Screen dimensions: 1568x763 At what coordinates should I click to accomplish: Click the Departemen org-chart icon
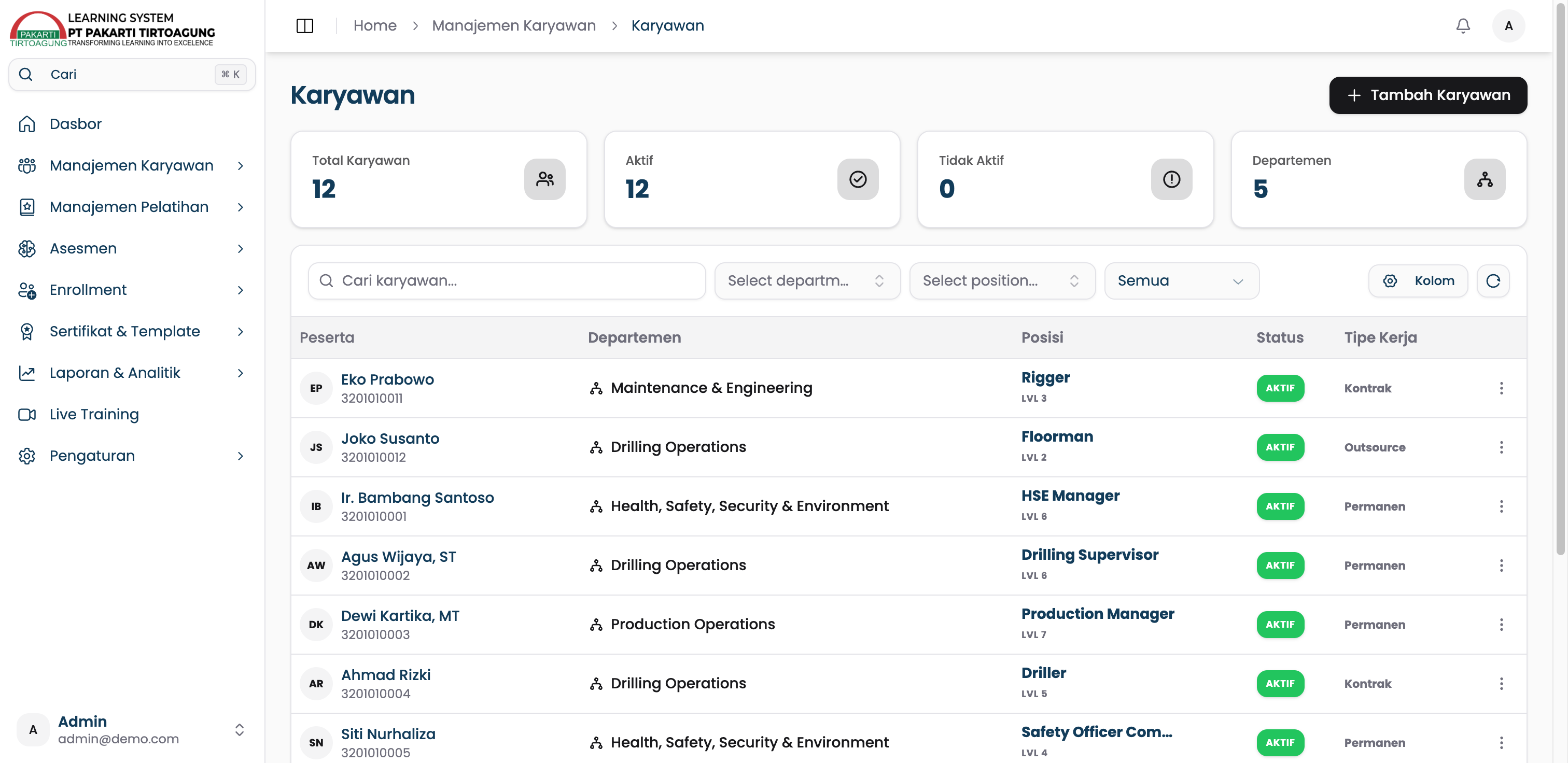[1485, 179]
